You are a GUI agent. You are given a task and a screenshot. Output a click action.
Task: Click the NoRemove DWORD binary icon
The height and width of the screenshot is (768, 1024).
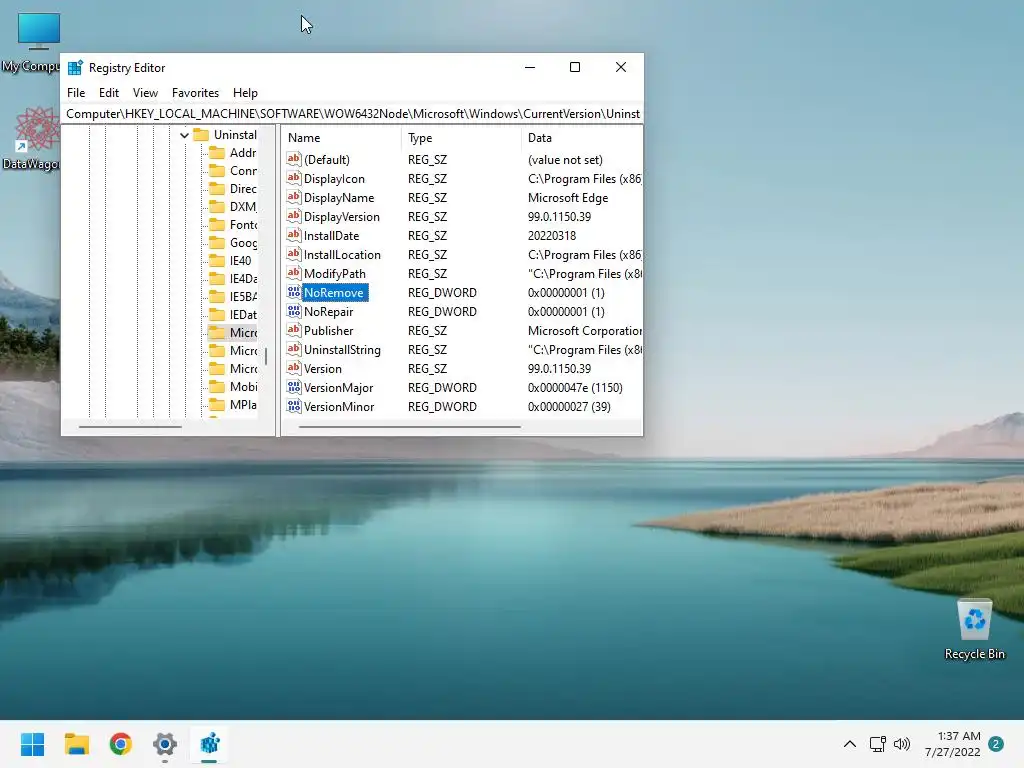click(294, 292)
